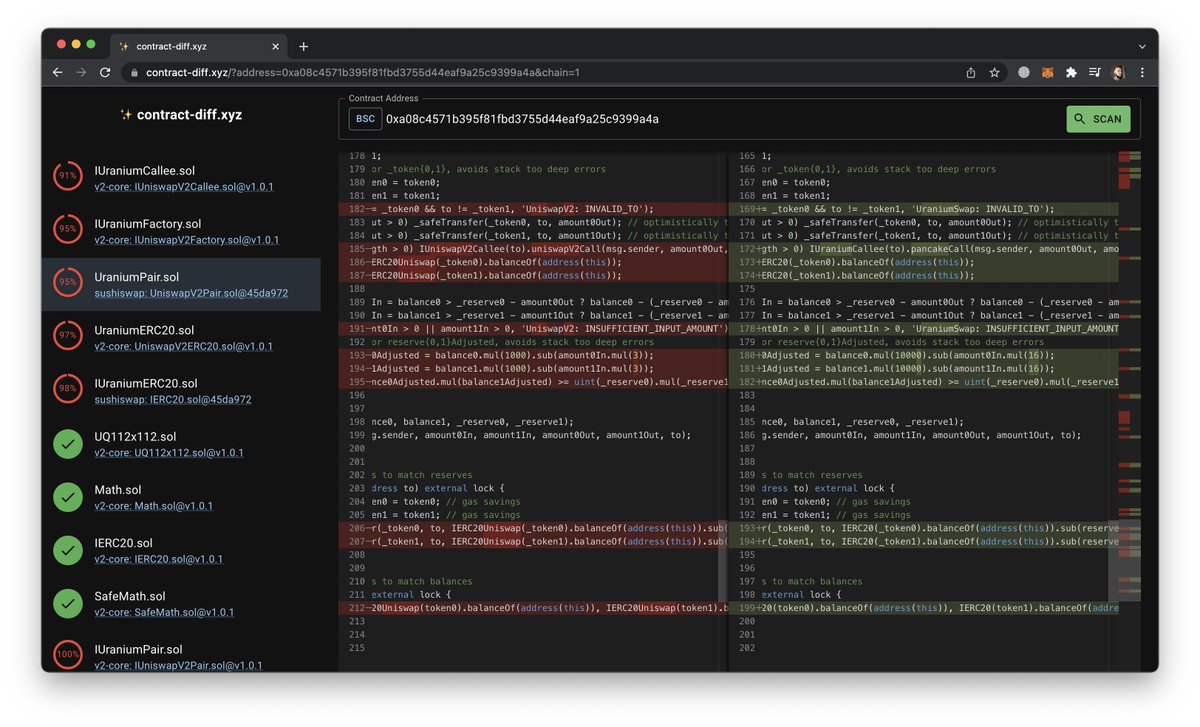Click the green checkmark beside UQ112x112.sol
Image resolution: width=1200 pixels, height=727 pixels.
(x=68, y=442)
